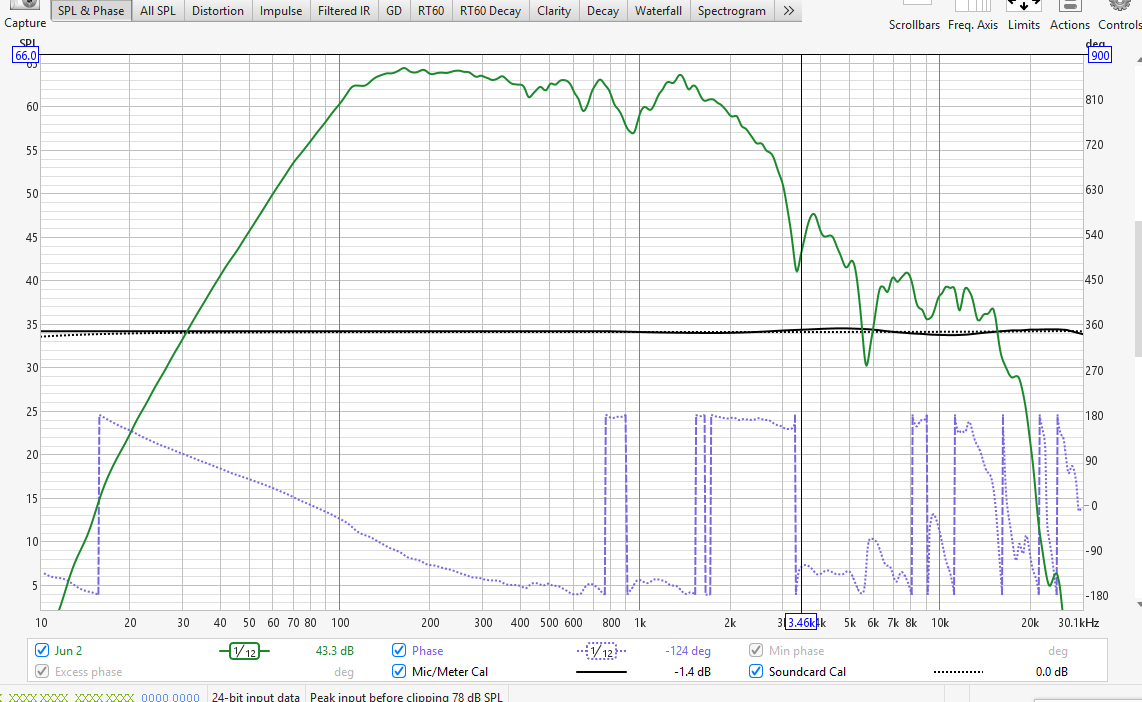Image resolution: width=1142 pixels, height=702 pixels.
Task: Select the RT60 Decay tab
Action: coord(490,11)
